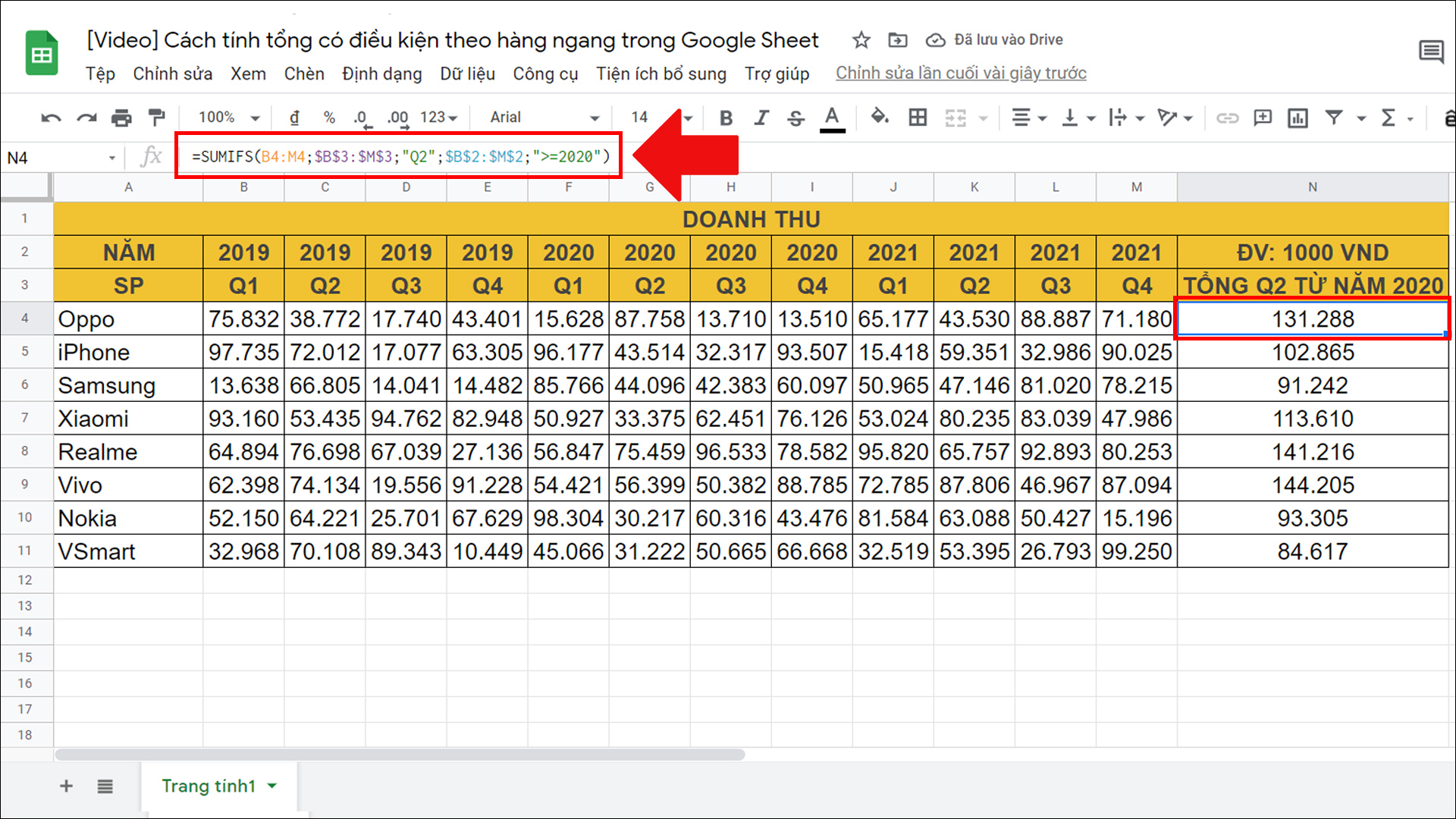Click the redo arrow icon
This screenshot has width=1456, height=819.
click(86, 118)
